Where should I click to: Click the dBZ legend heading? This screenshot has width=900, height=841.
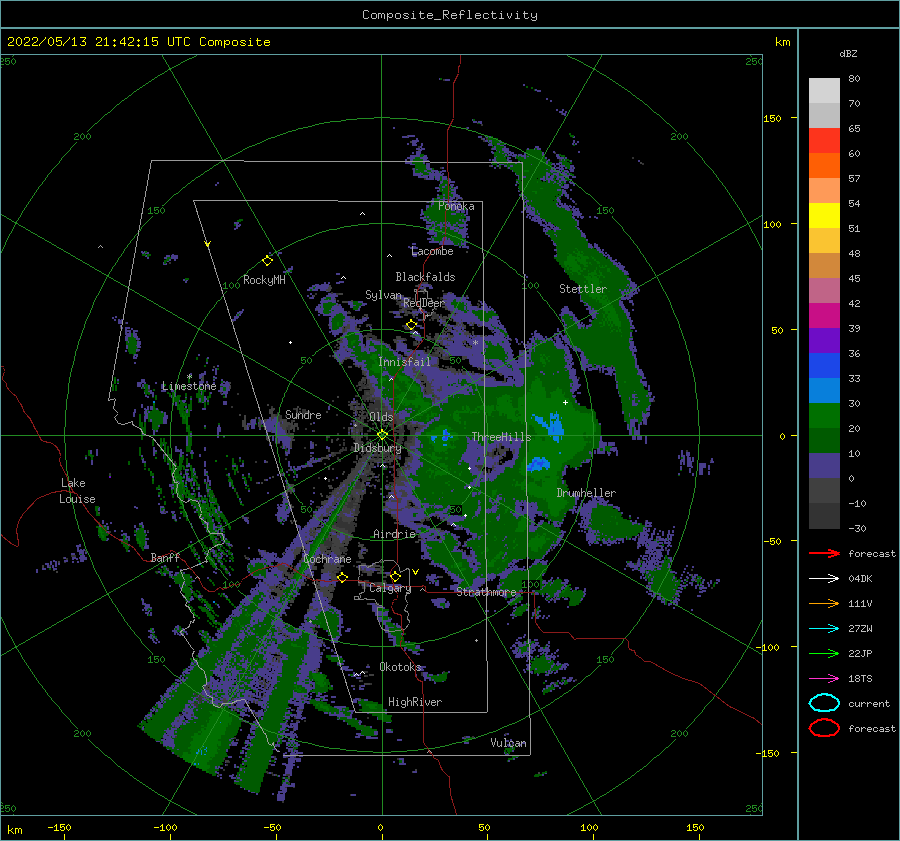point(848,54)
